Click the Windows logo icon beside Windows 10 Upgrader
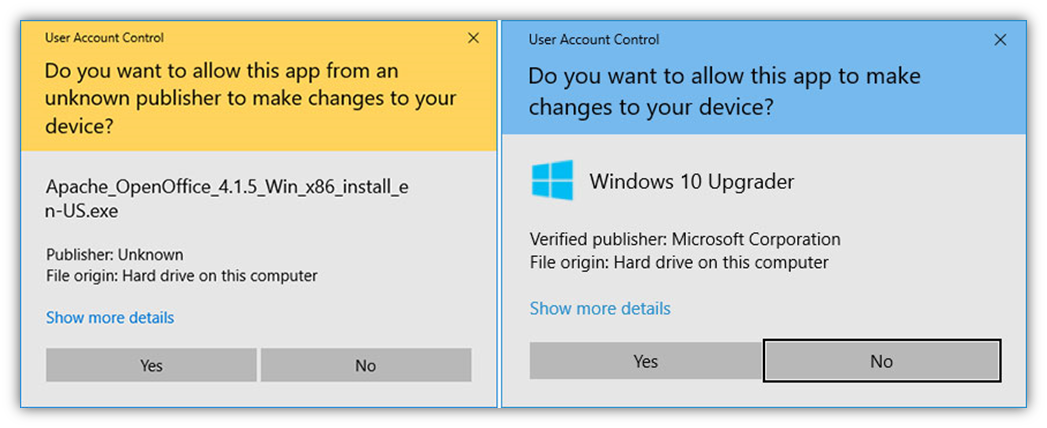This screenshot has width=1047, height=428. [x=552, y=180]
